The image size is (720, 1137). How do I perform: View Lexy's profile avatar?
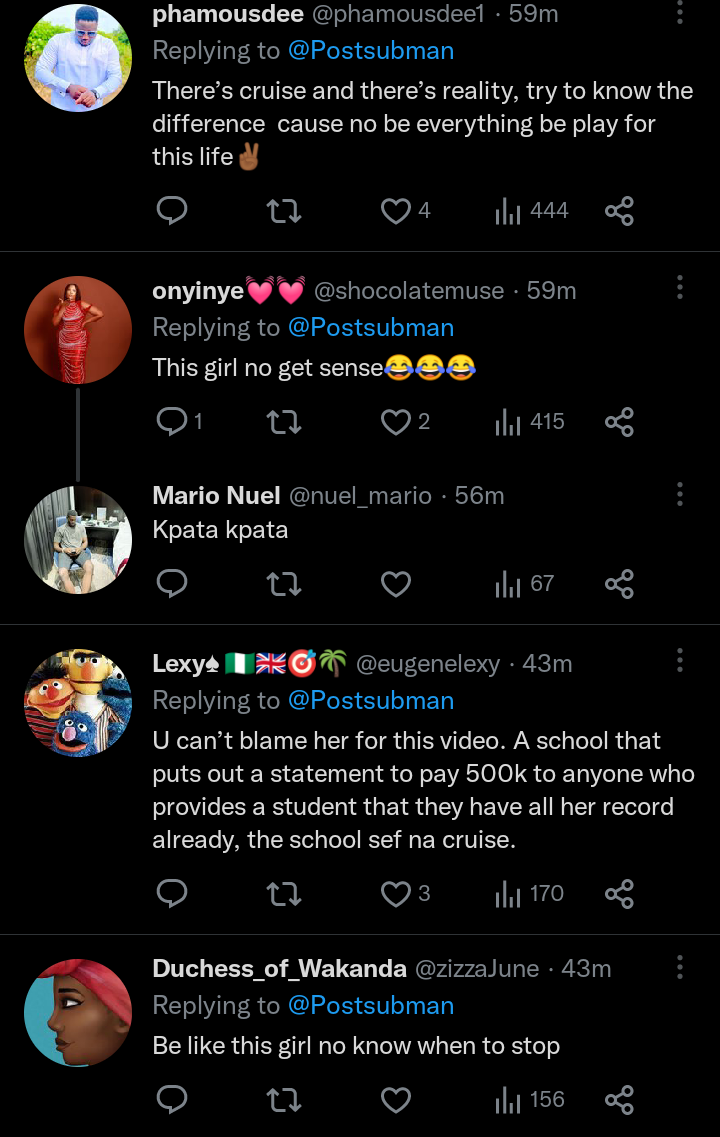pos(78,703)
